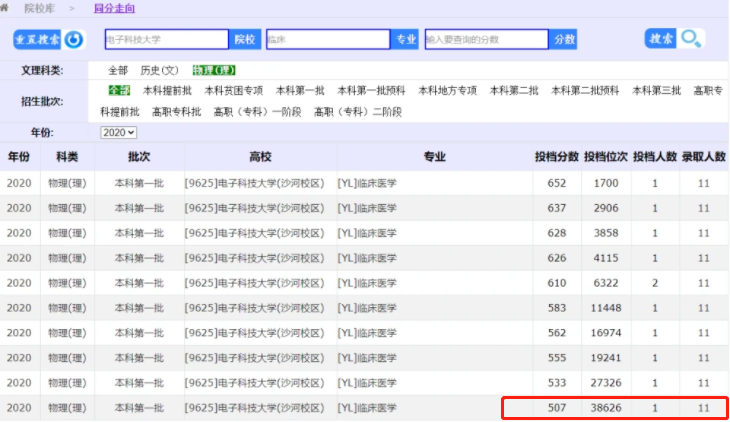This screenshot has width=730, height=422.
Task: Select 历史(文) subject category
Action: pos(159,70)
